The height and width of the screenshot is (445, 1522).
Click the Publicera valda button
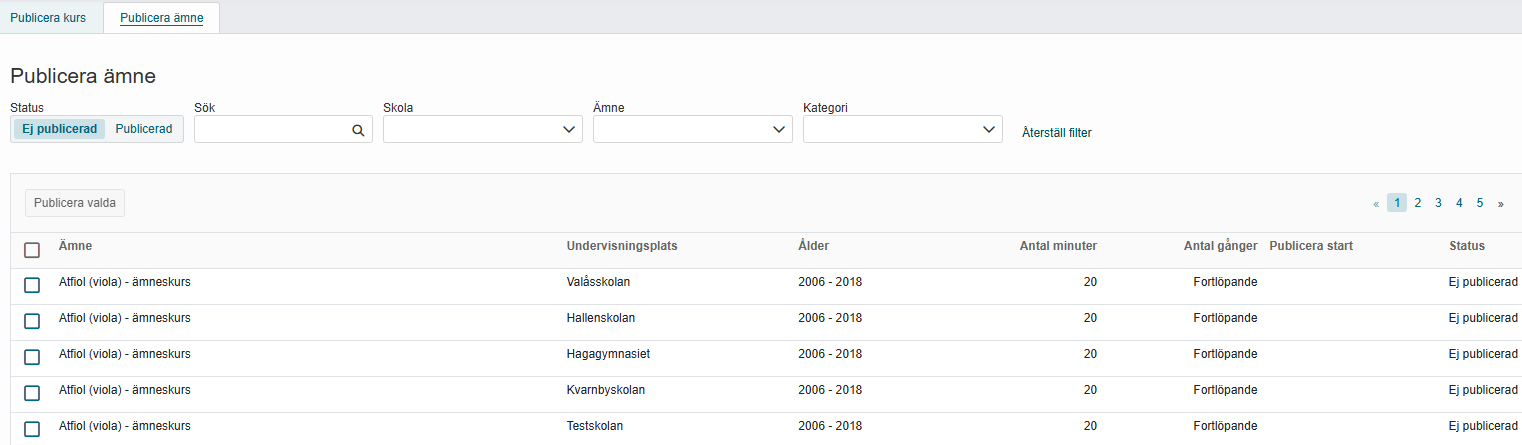75,203
